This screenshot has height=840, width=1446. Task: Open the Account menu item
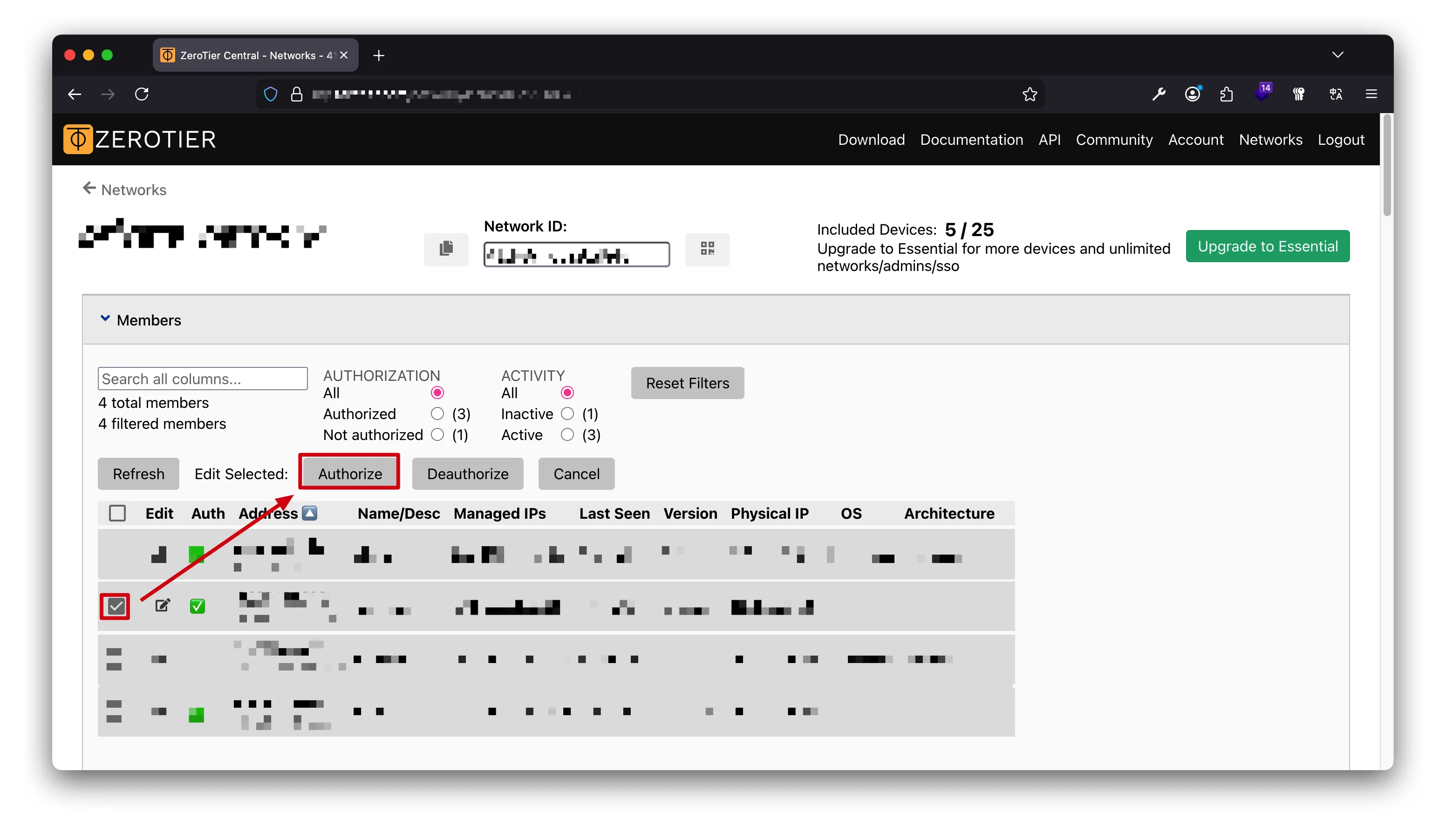click(x=1196, y=139)
